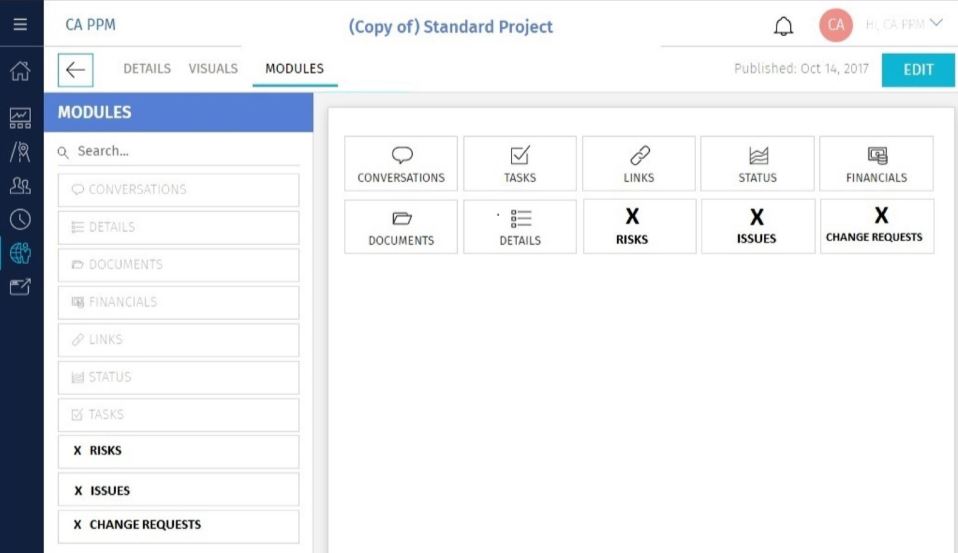The image size is (958, 553).
Task: Go back using the arrow button
Action: click(75, 70)
